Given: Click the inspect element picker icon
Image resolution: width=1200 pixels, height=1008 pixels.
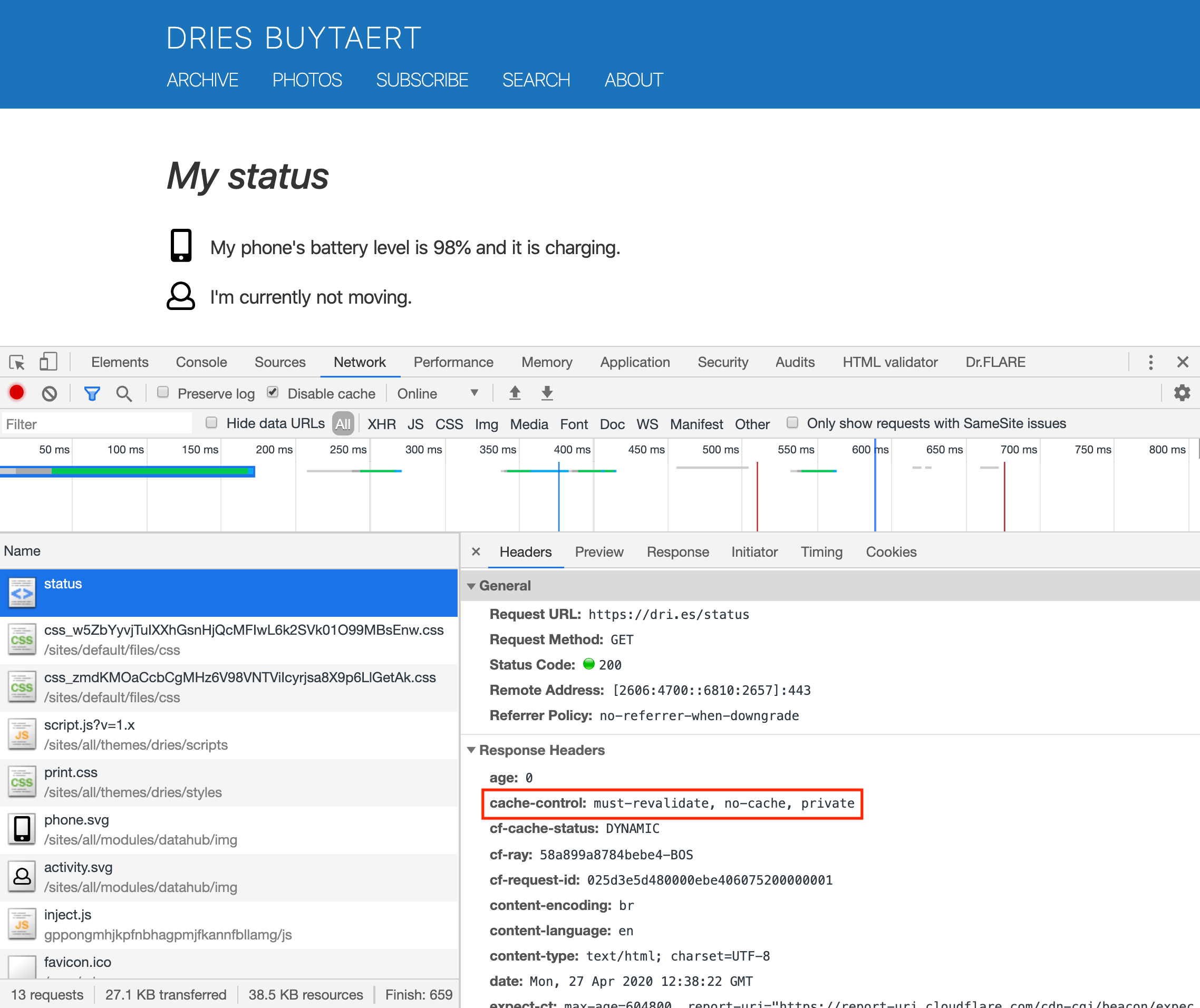Looking at the screenshot, I should click(17, 362).
